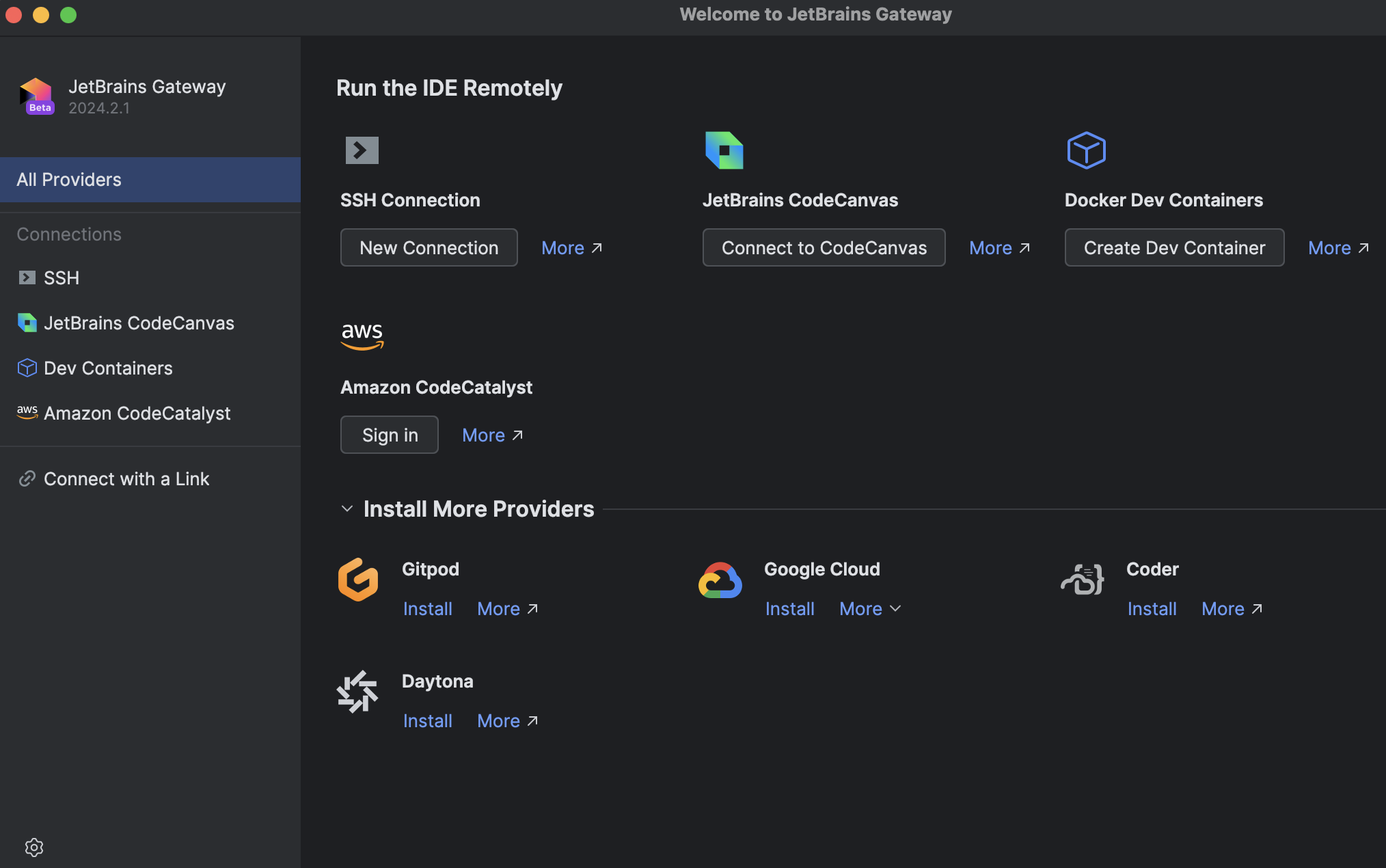Select All Providers in the sidebar
The height and width of the screenshot is (868, 1386).
[x=68, y=179]
